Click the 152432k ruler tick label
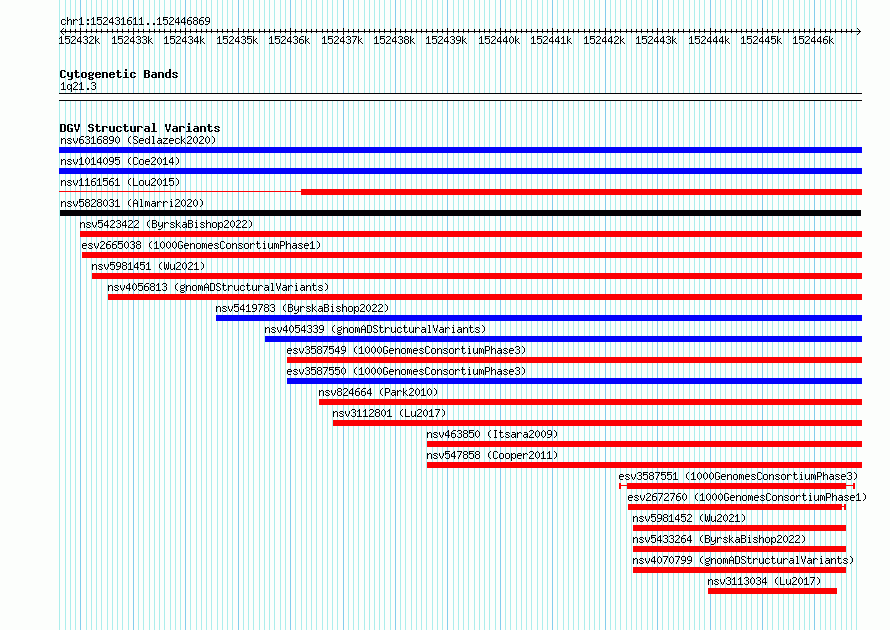The height and width of the screenshot is (630, 890). 79,40
